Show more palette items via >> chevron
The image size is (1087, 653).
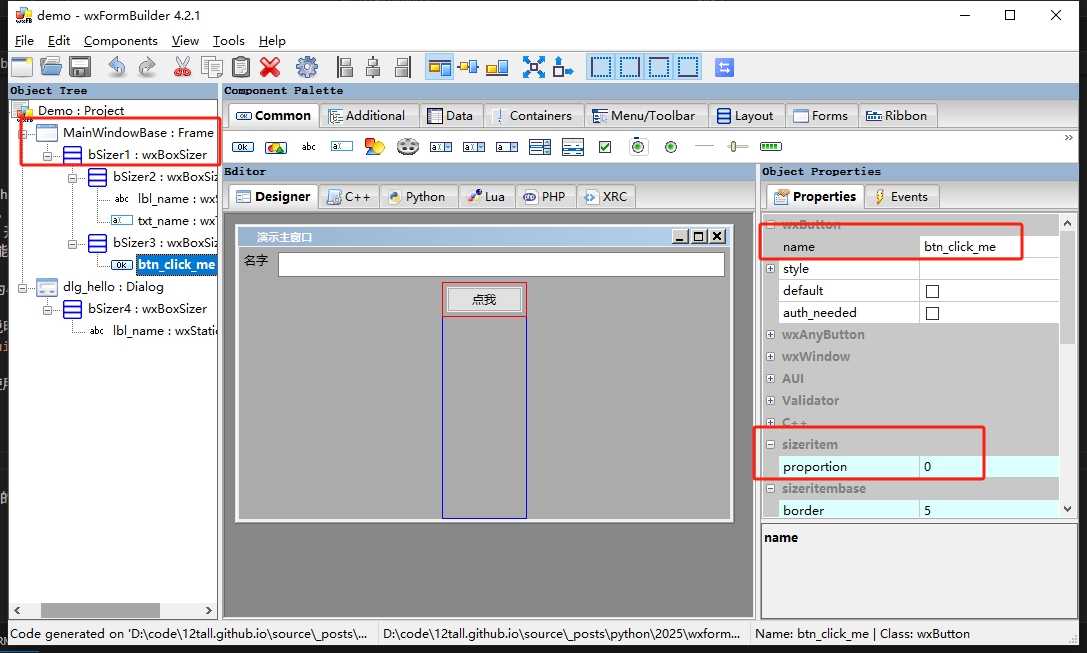click(1068, 137)
